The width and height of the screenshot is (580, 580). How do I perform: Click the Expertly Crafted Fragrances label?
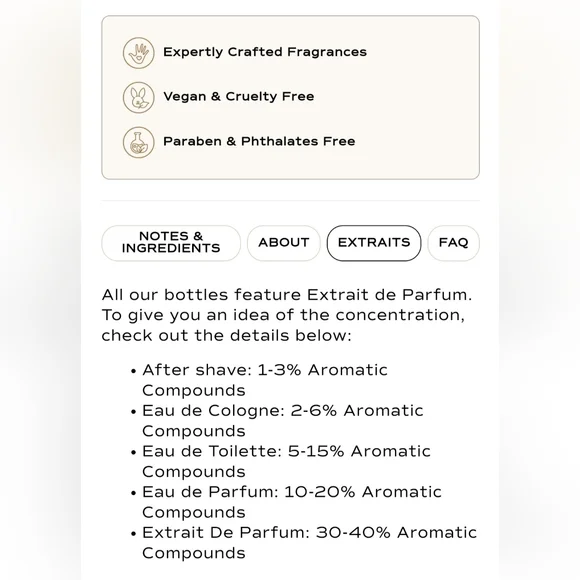(x=265, y=52)
